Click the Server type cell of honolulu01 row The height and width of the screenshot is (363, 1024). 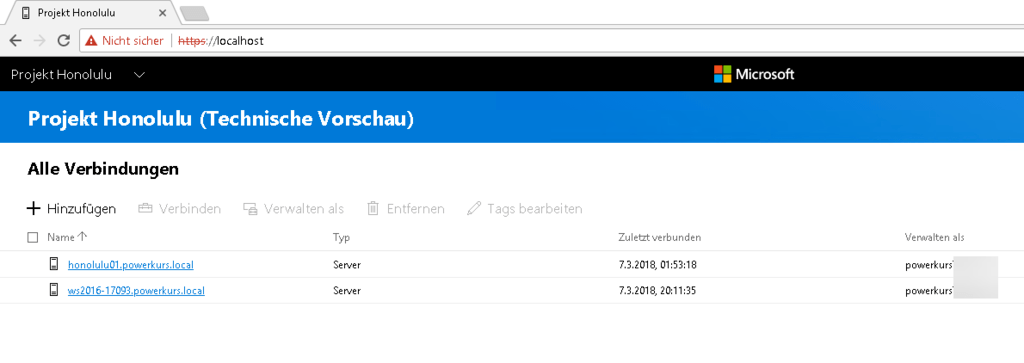click(347, 265)
